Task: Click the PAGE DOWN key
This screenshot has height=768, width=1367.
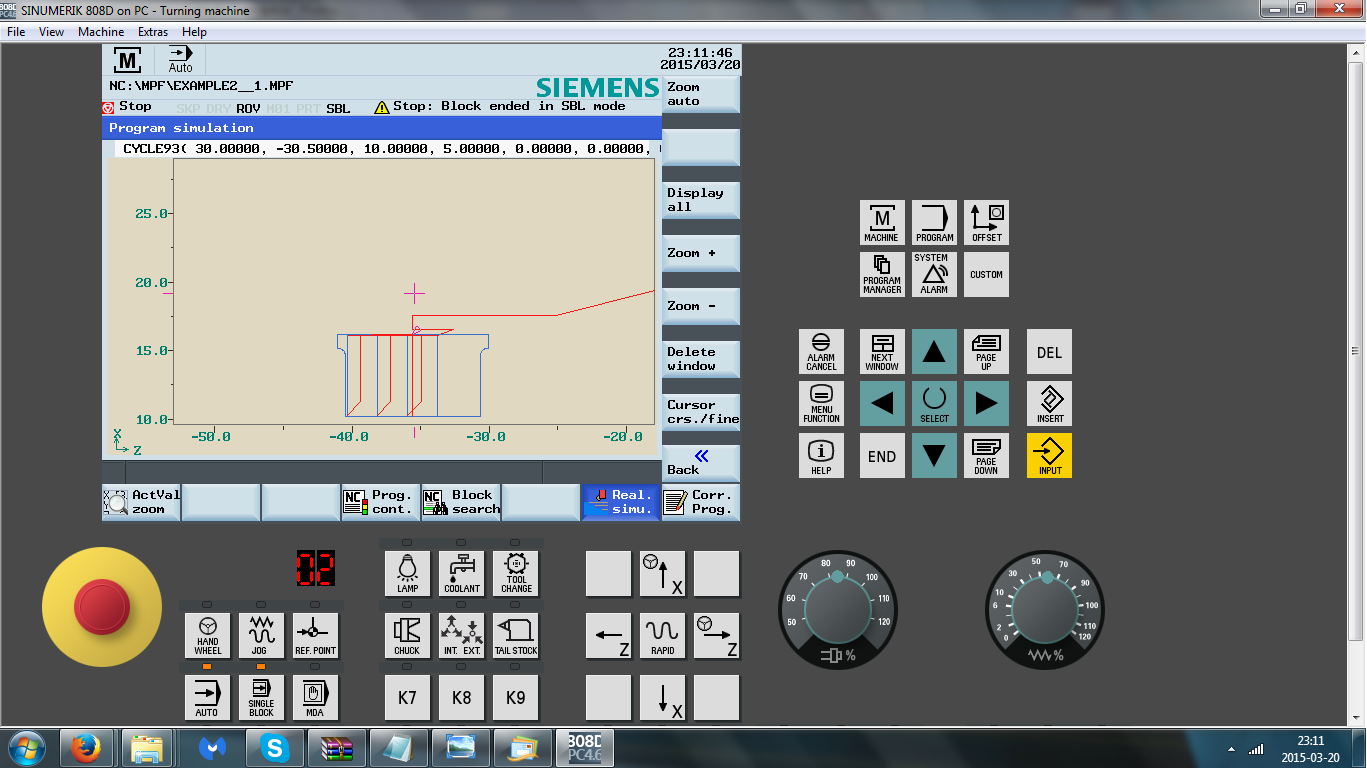Action: (986, 456)
